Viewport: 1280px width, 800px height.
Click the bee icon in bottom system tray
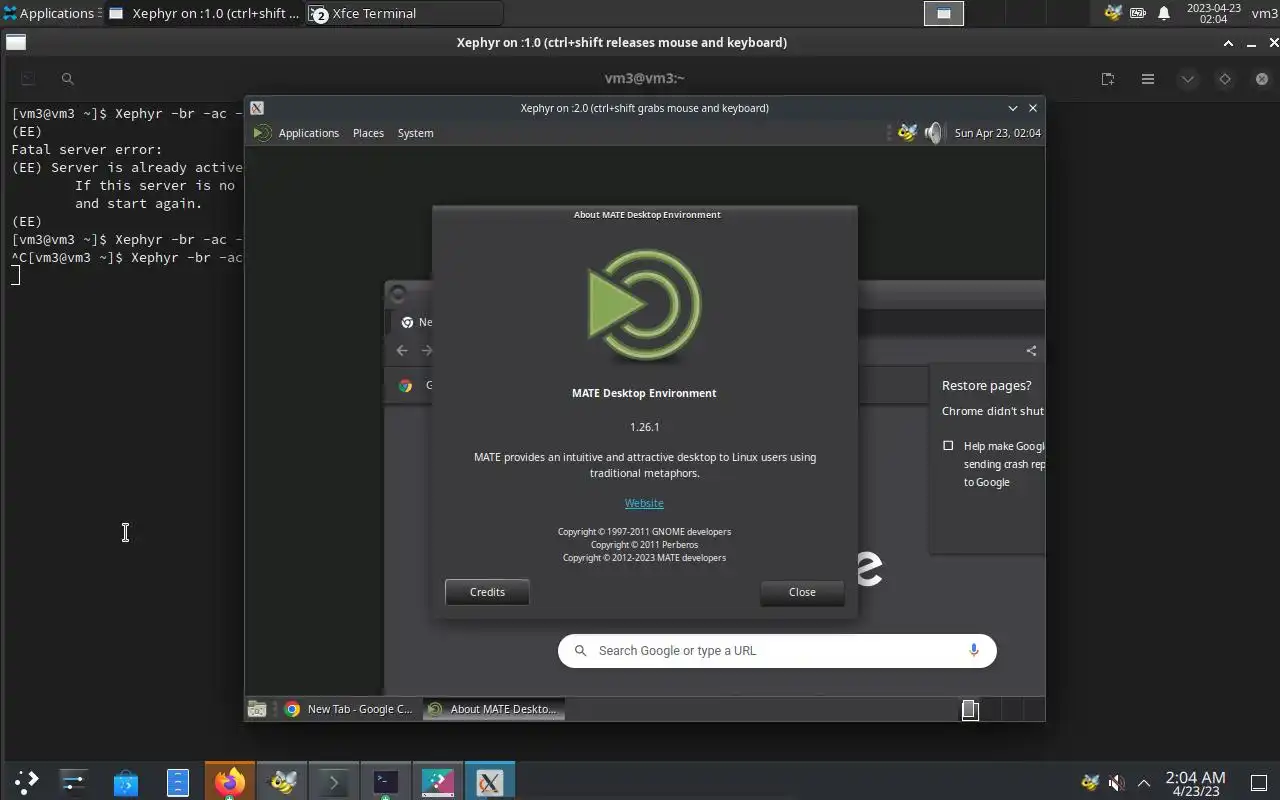click(1090, 782)
